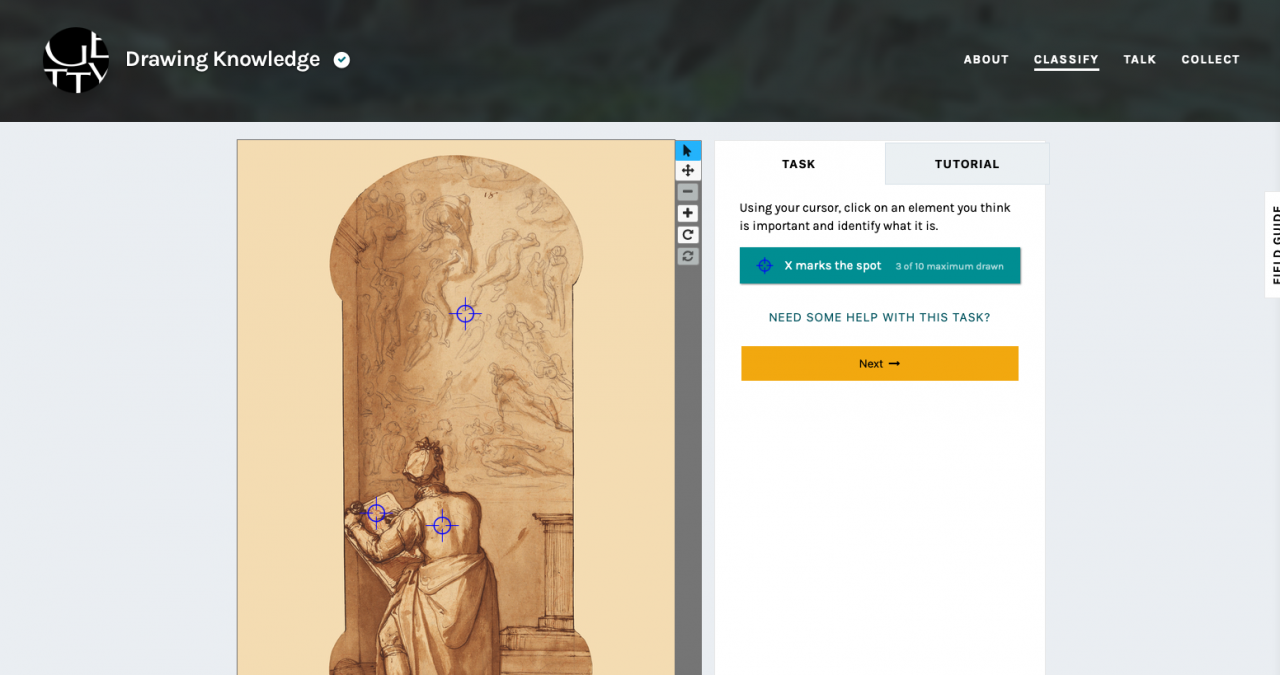This screenshot has height=675, width=1280.
Task: Click the '3 of 10 maximum drawn' counter
Action: 950,267
